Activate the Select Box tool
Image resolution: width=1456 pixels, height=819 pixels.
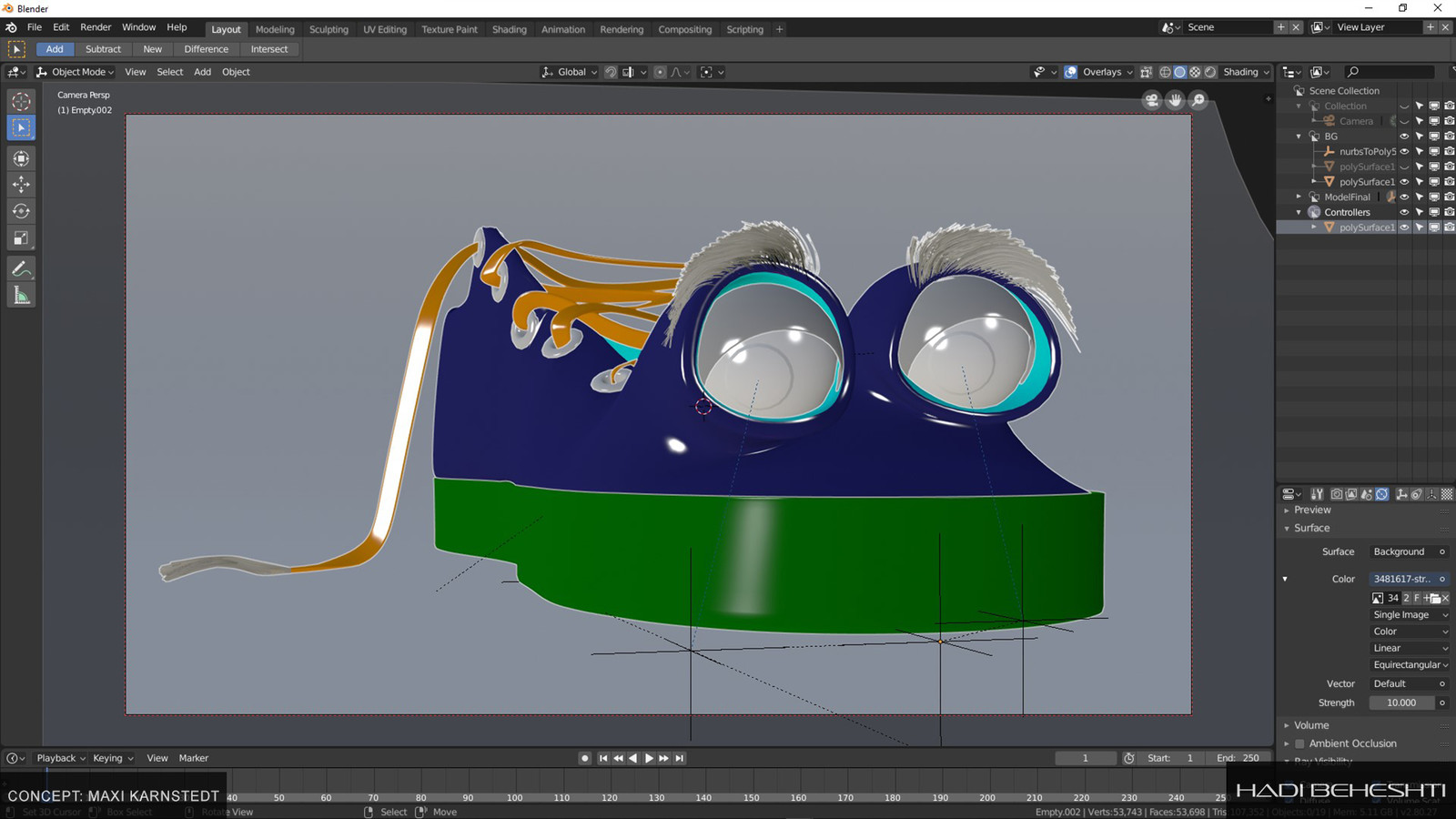pyautogui.click(x=21, y=128)
